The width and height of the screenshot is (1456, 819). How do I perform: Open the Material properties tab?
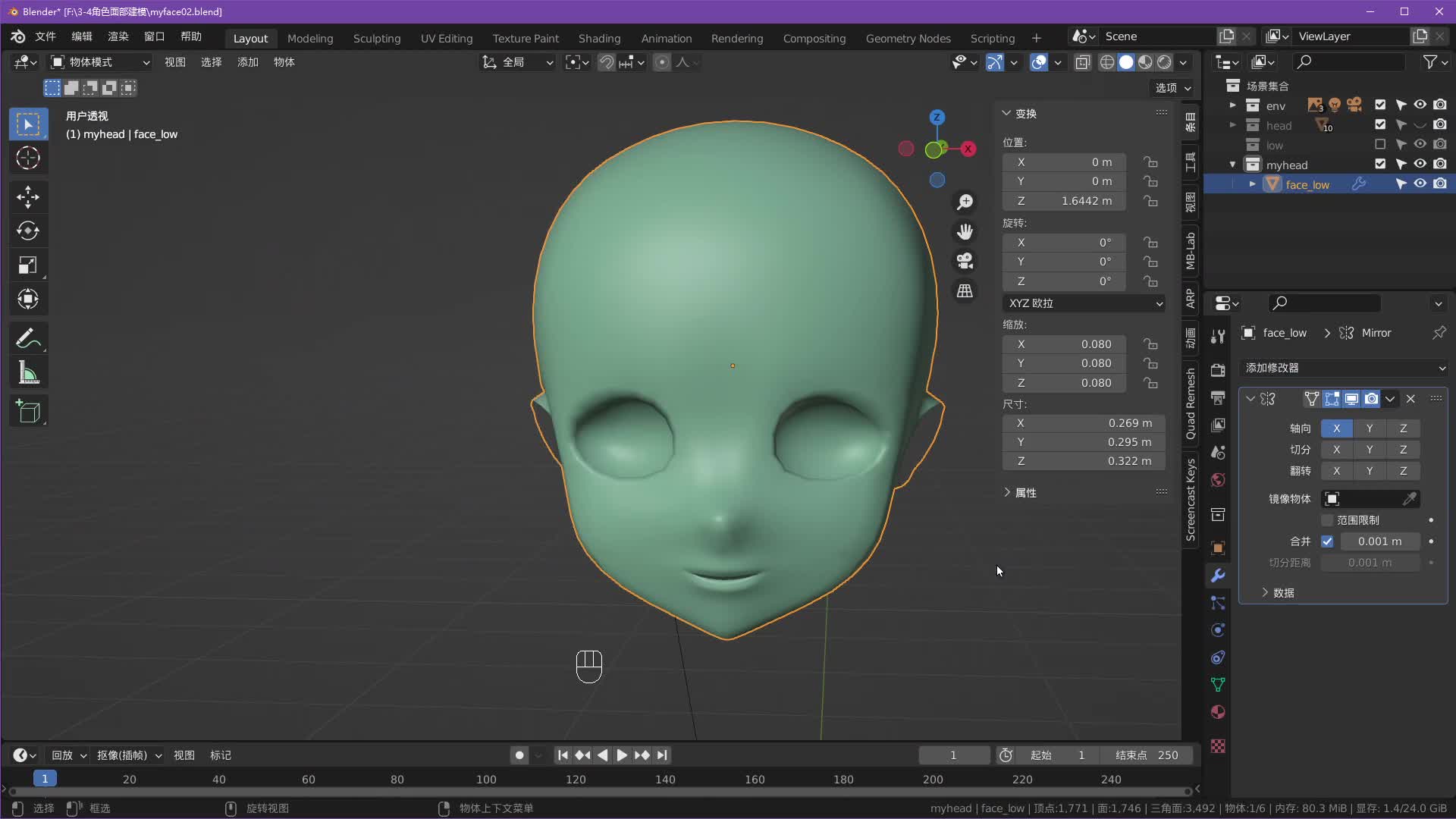(x=1218, y=712)
